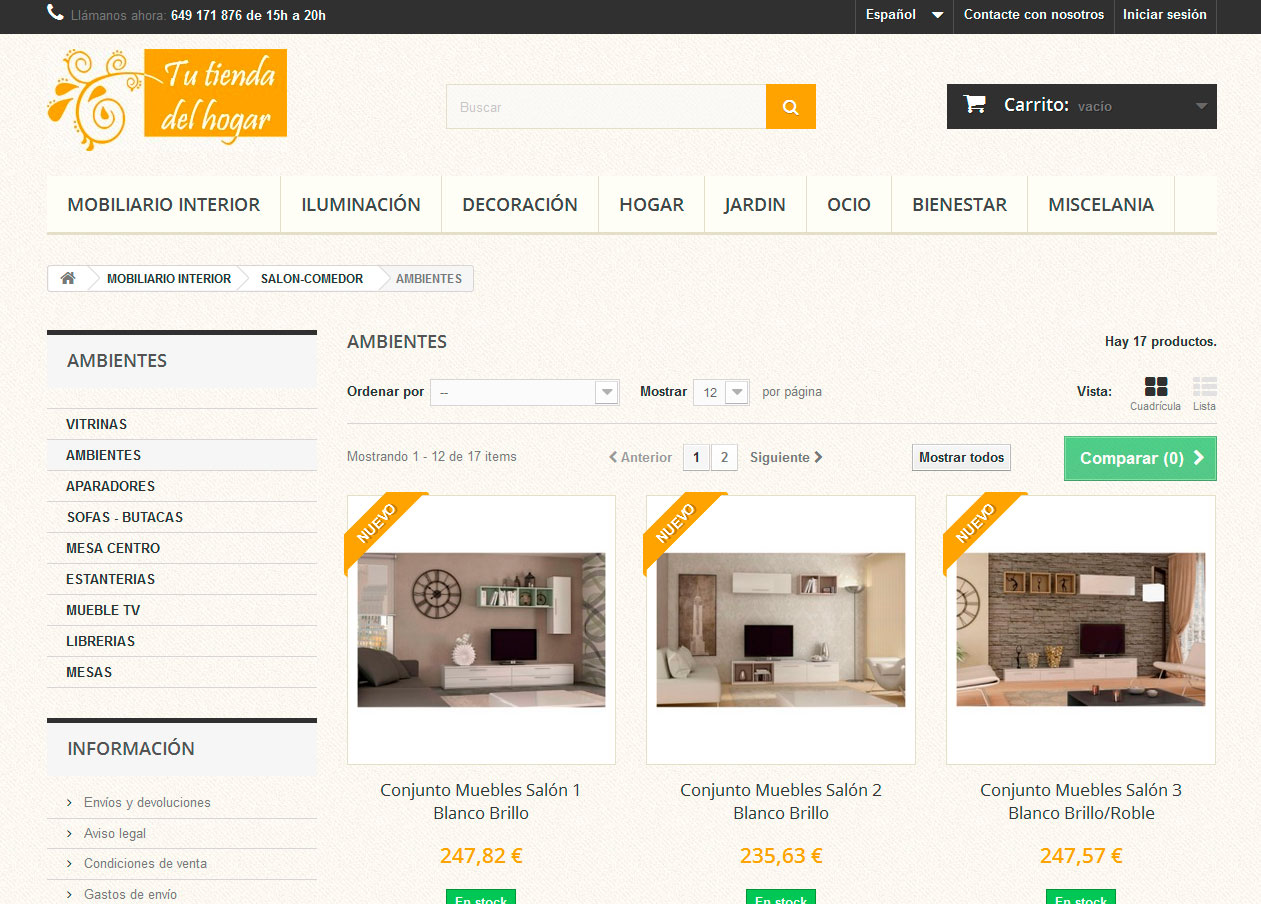Image resolution: width=1261 pixels, height=904 pixels.
Task: Open the OCIO menu
Action: (849, 205)
